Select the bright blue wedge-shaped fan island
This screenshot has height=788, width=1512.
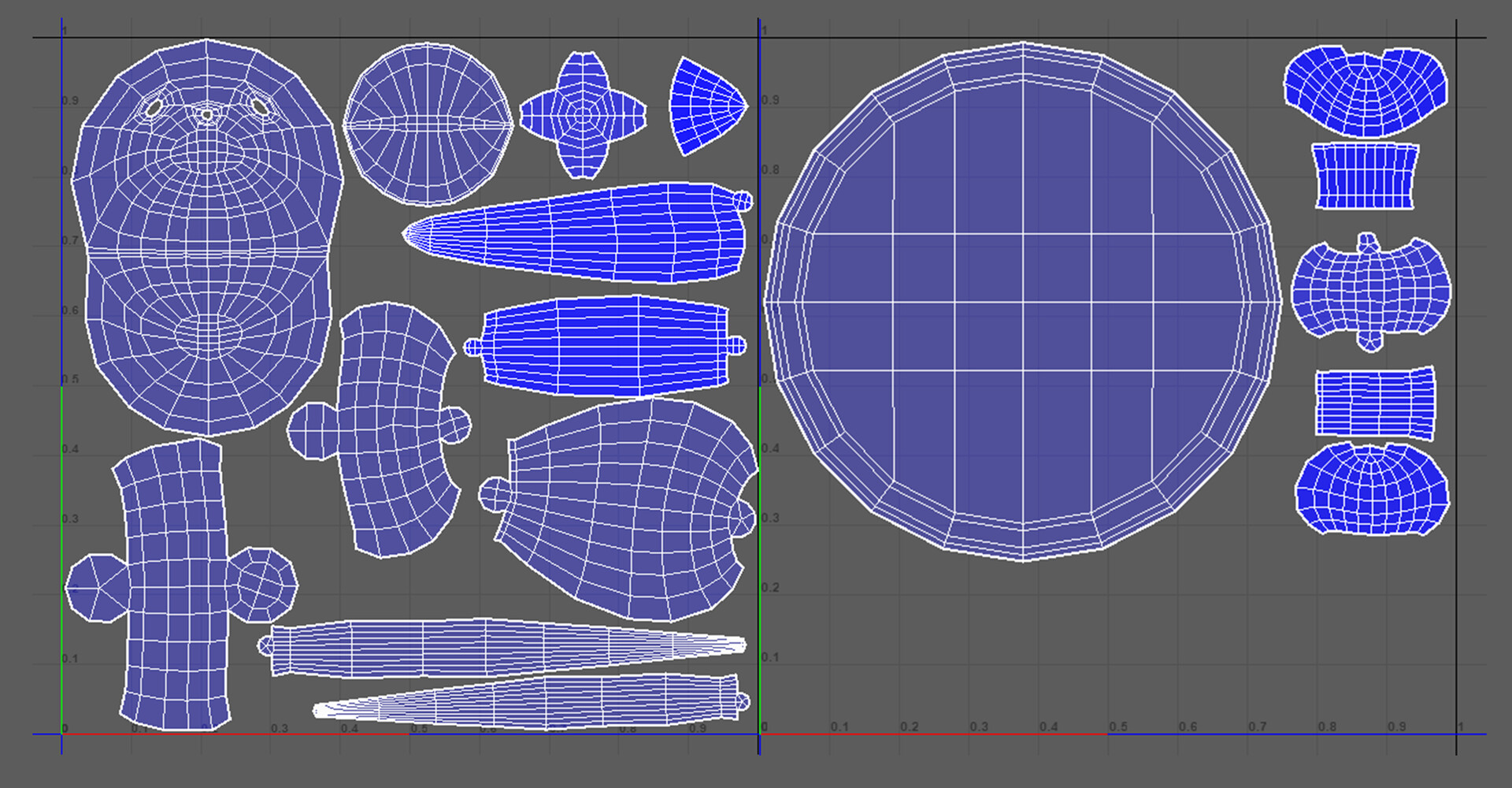click(706, 106)
